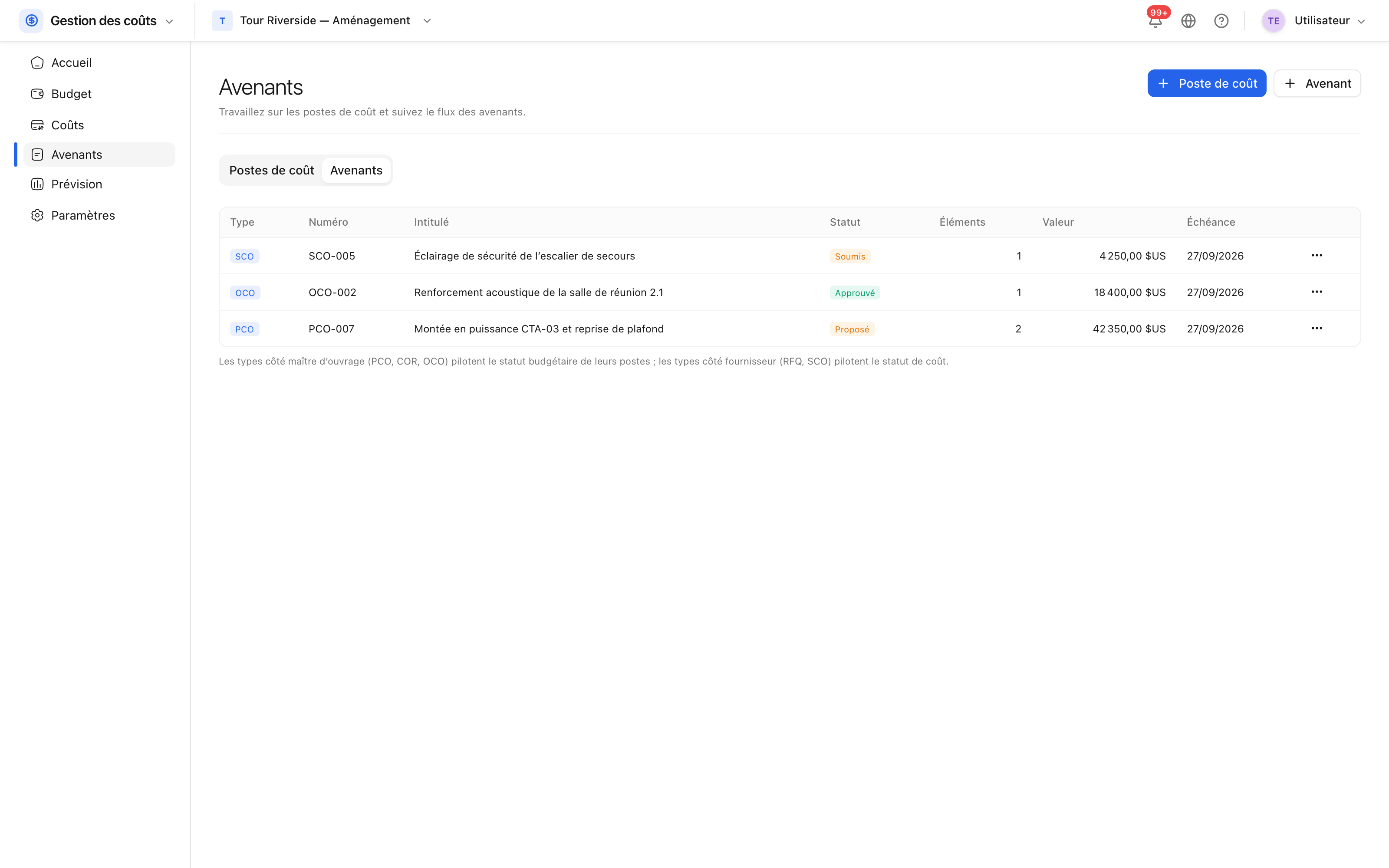Open Budget in the sidebar
Viewport: 1389px width, 868px height.
tap(99, 94)
